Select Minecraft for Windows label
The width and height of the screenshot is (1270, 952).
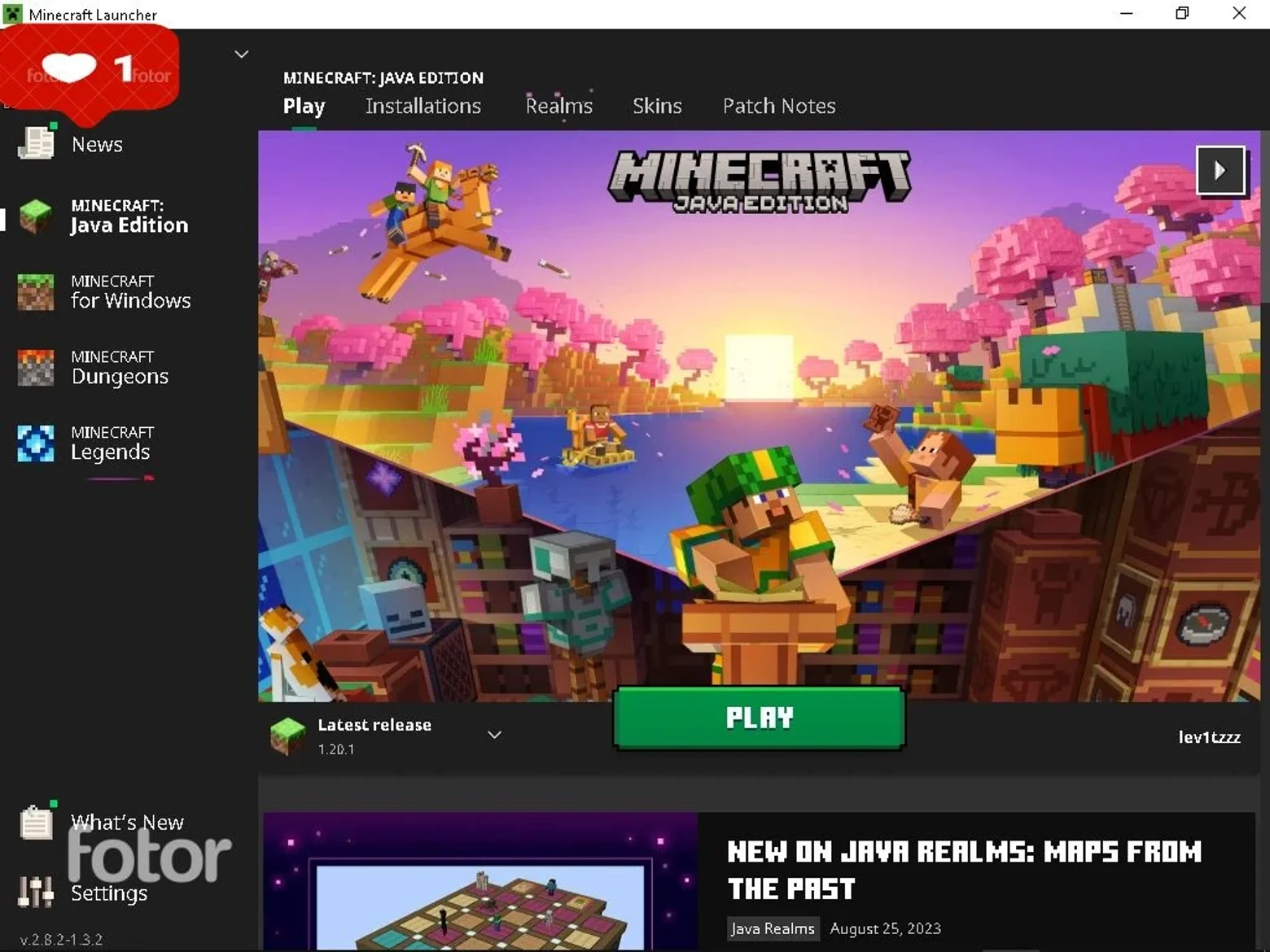tap(130, 292)
